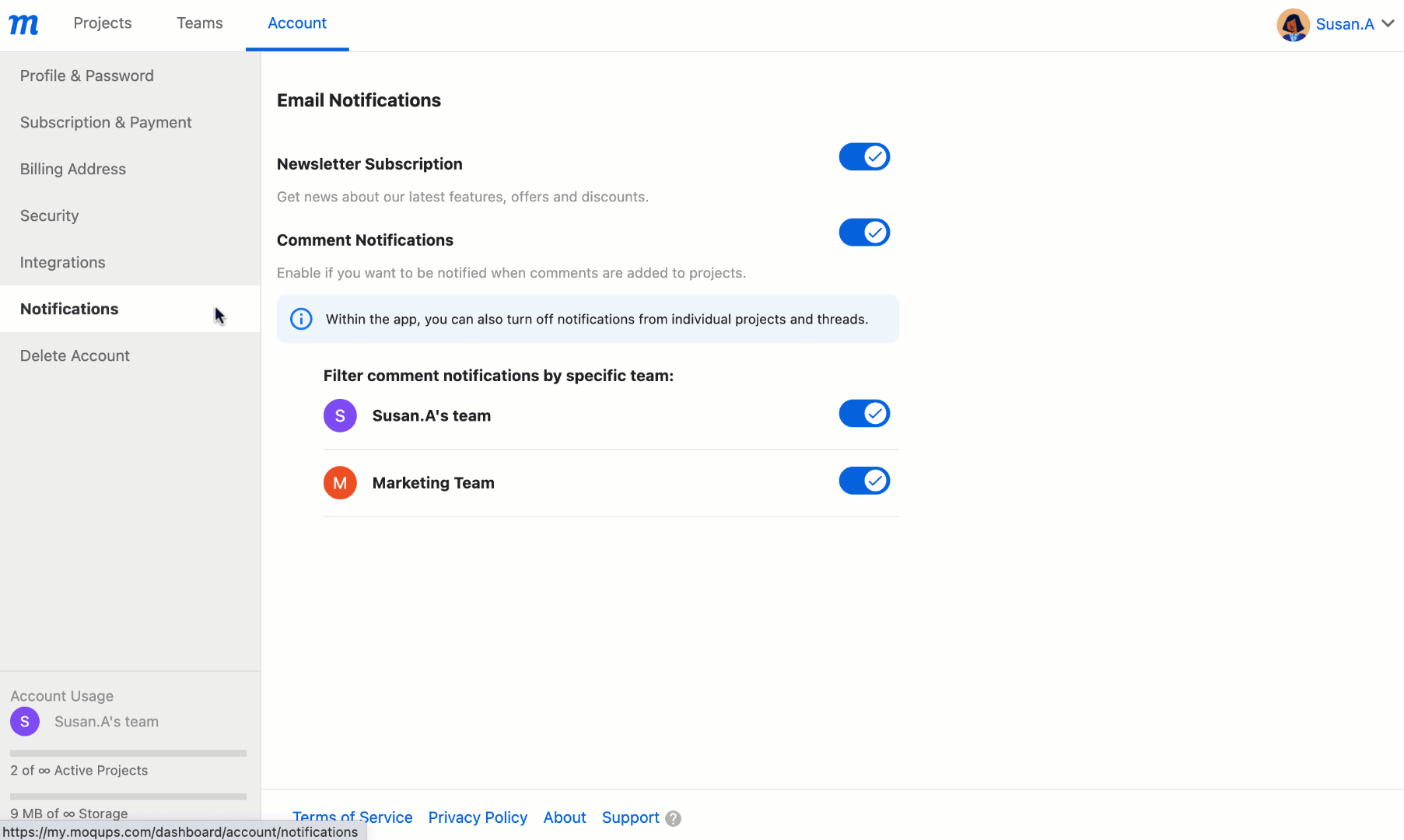Click the Moqups logo
The image size is (1404, 840).
[23, 24]
